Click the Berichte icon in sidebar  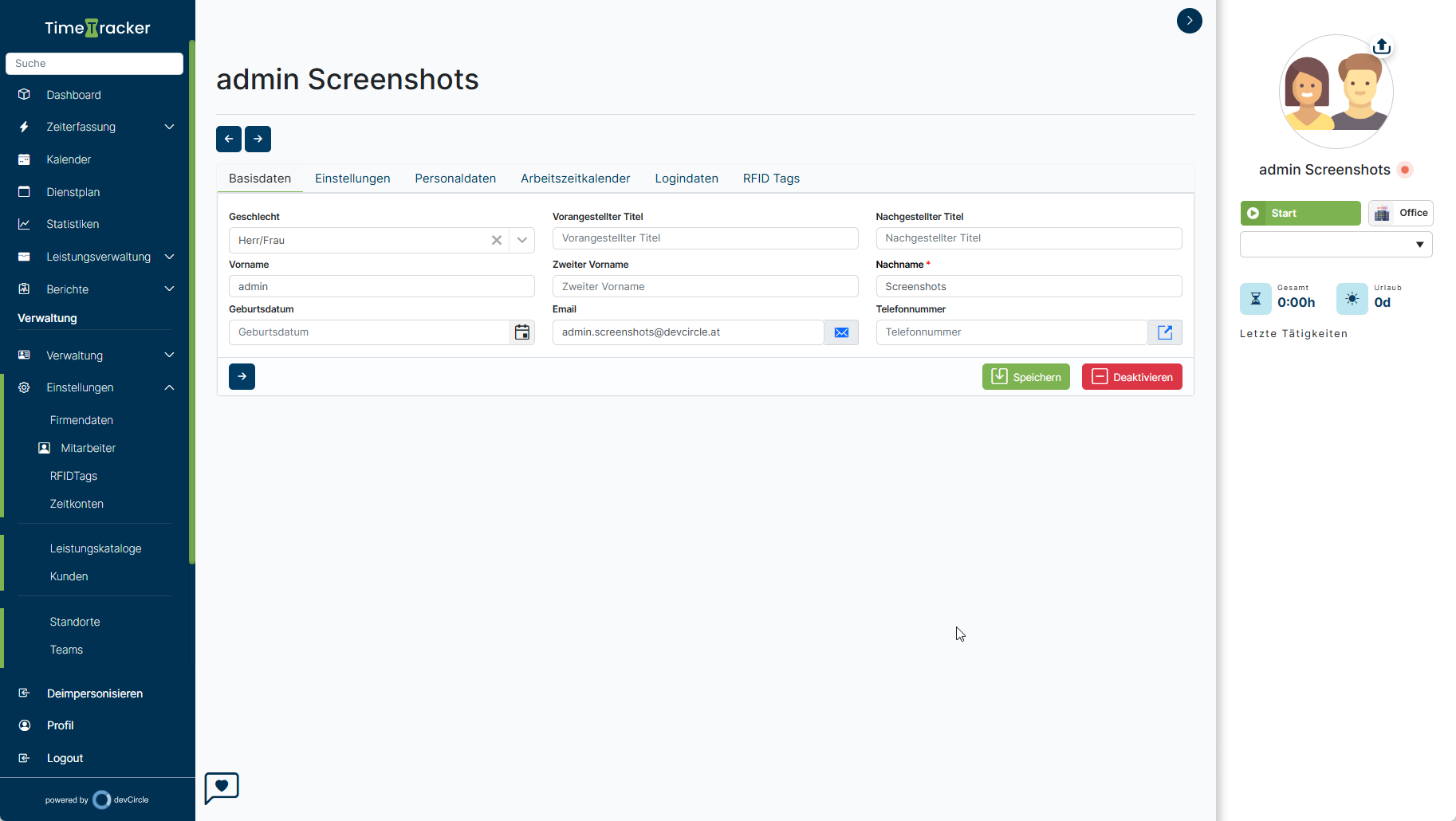point(24,289)
